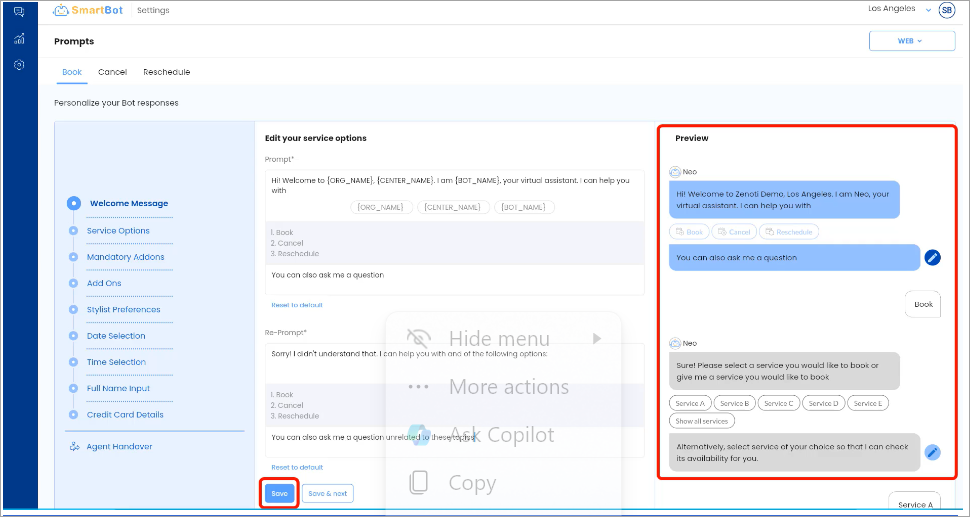Screen dimensions: 970x517
Task: Click the Save button
Action: 280,494
